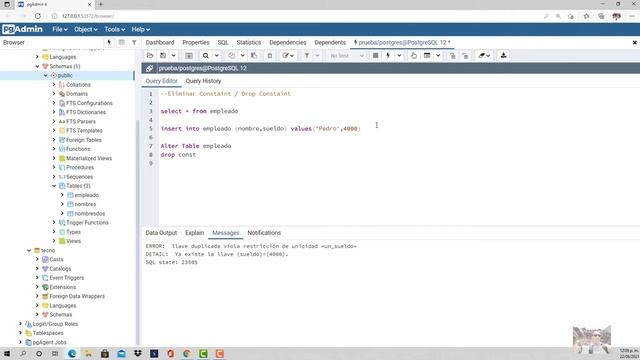This screenshot has width=640, height=360.
Task: Select the Messages tab
Action: click(x=226, y=233)
